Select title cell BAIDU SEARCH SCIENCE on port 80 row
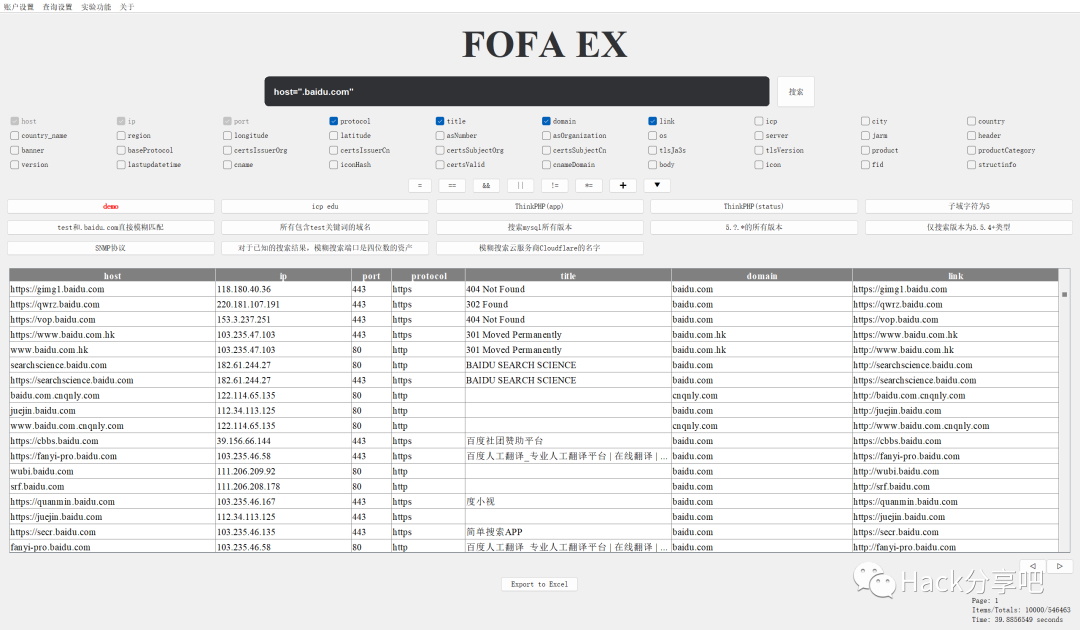The width and height of the screenshot is (1080, 630). pyautogui.click(x=568, y=365)
